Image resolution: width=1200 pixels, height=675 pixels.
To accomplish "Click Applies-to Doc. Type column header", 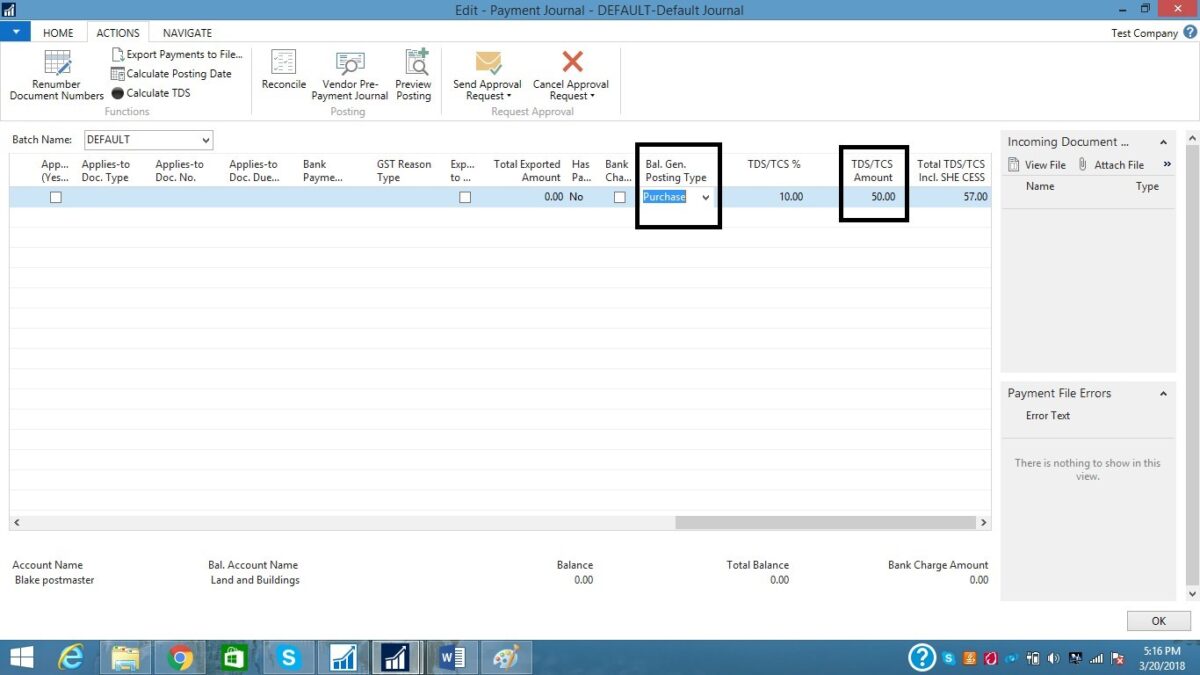I will 106,171.
